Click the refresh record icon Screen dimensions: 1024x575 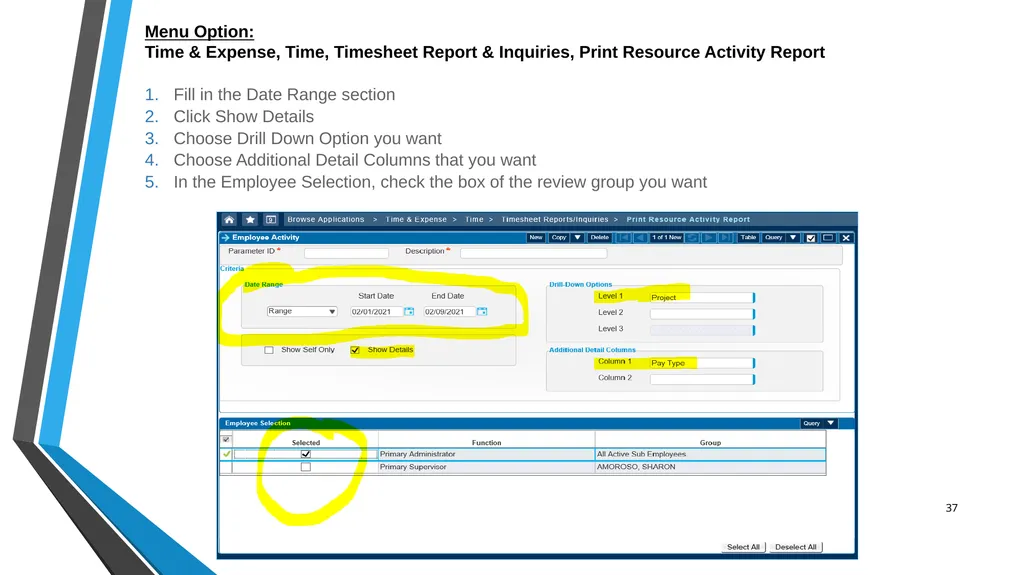pyautogui.click(x=692, y=238)
